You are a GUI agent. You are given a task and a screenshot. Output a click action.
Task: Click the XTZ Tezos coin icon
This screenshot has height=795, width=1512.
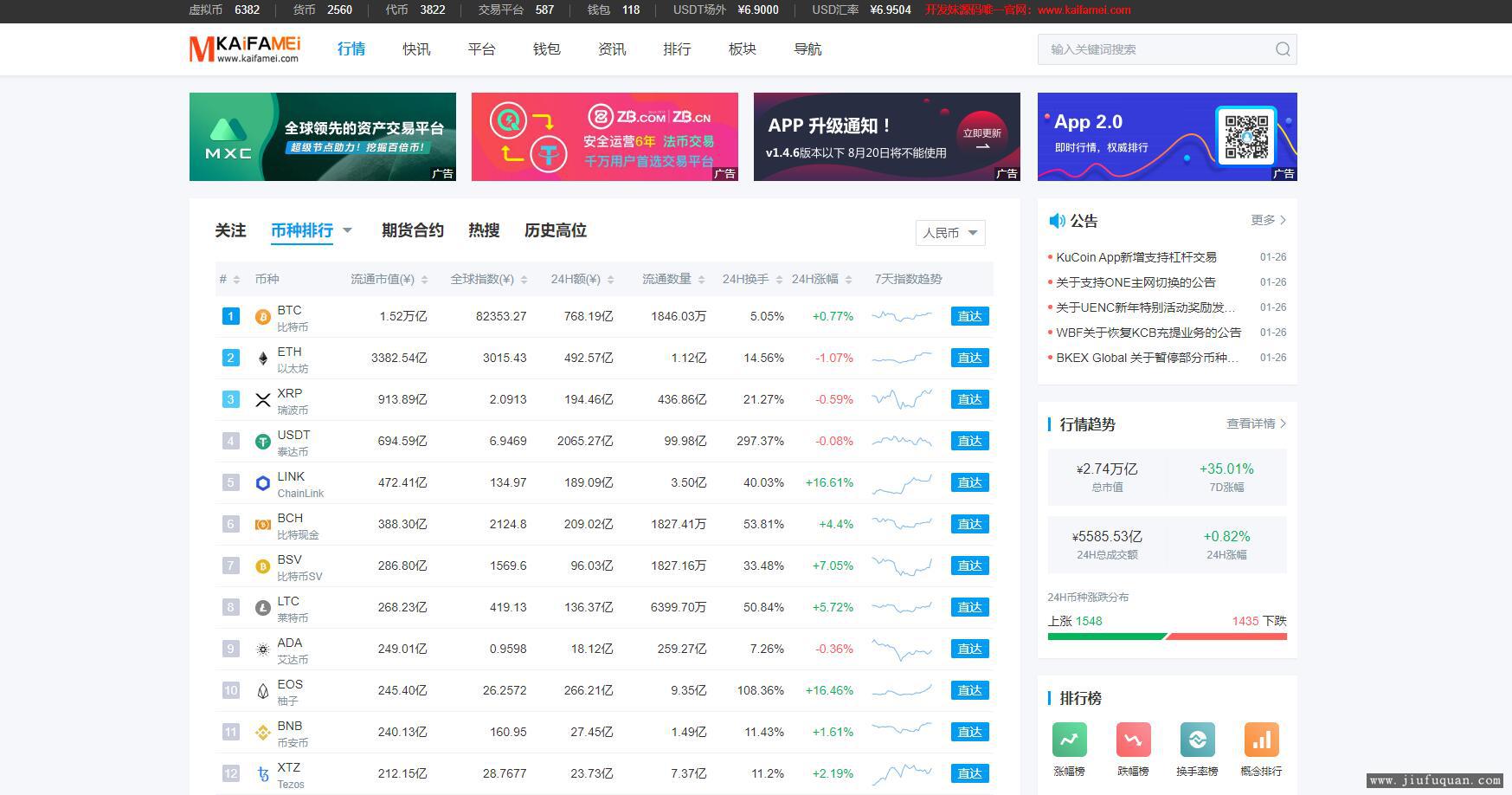coord(263,774)
